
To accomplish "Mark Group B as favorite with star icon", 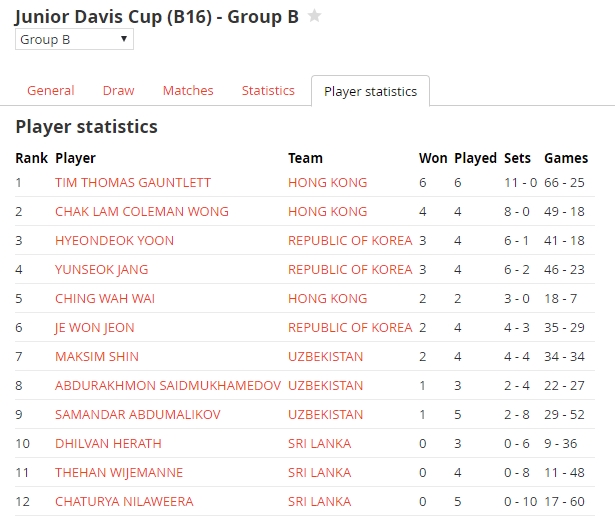I will [x=314, y=16].
